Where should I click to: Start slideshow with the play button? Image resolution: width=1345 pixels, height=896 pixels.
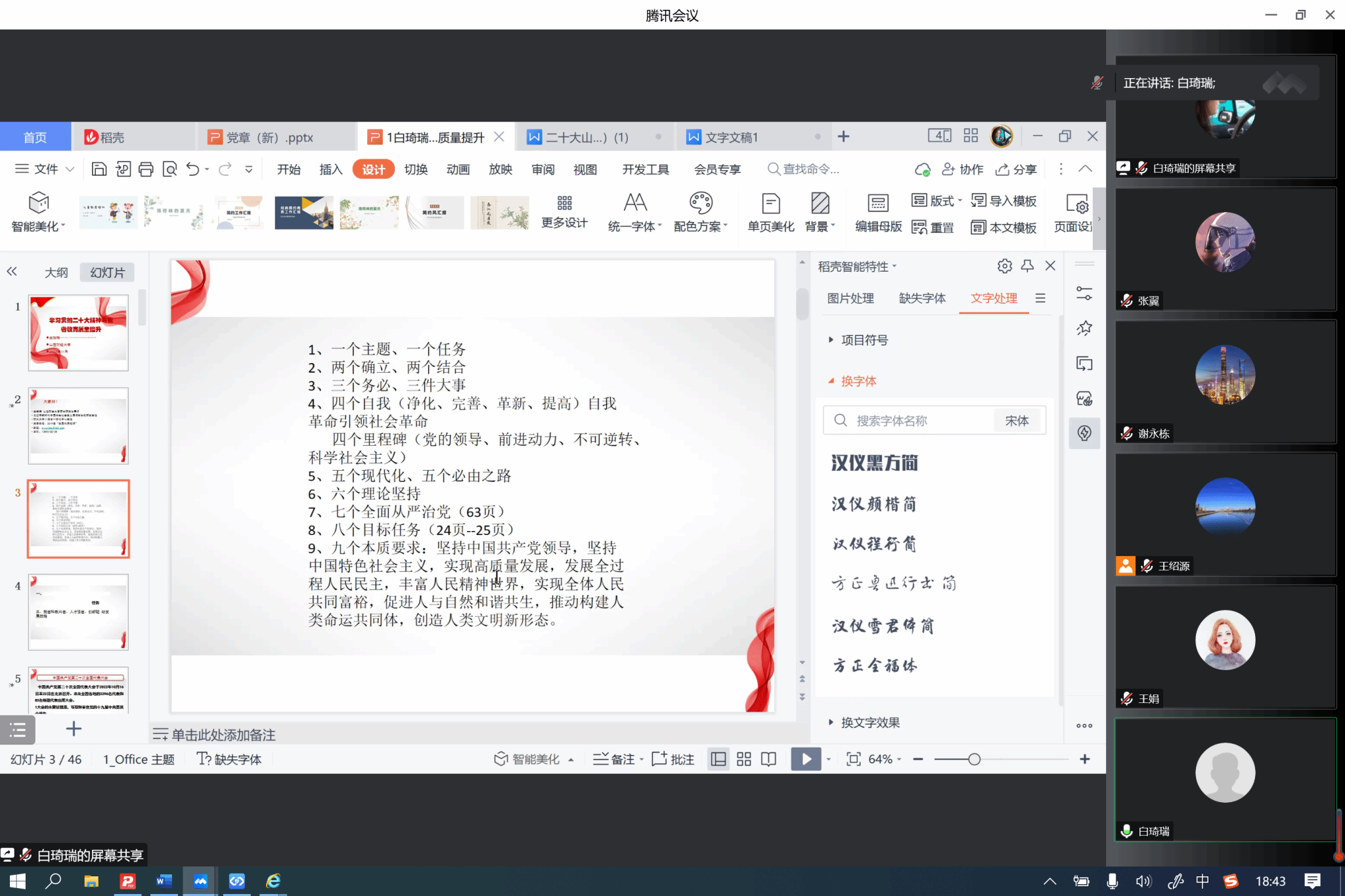pos(805,759)
